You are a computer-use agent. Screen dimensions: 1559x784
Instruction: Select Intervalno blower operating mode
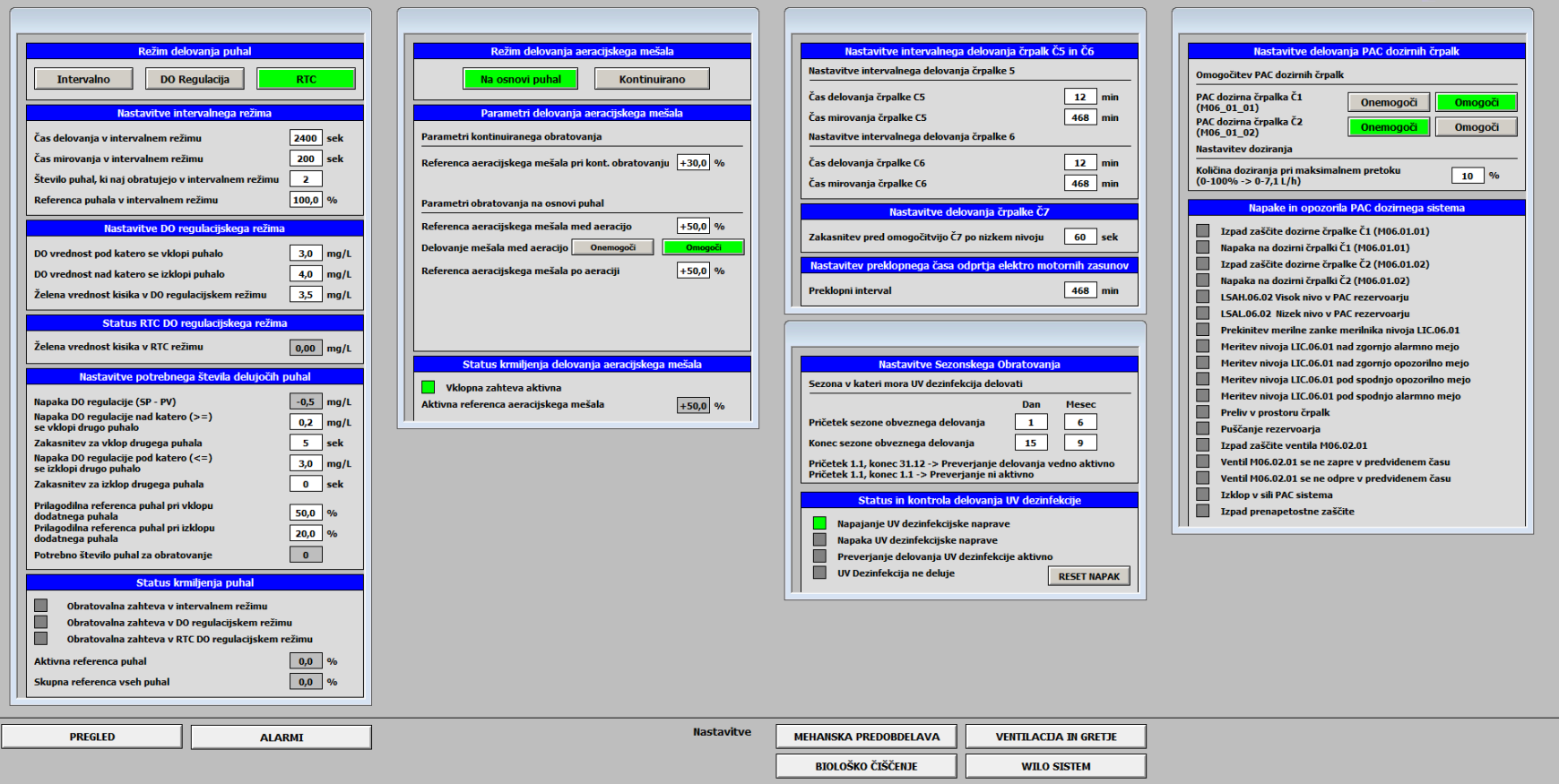83,79
